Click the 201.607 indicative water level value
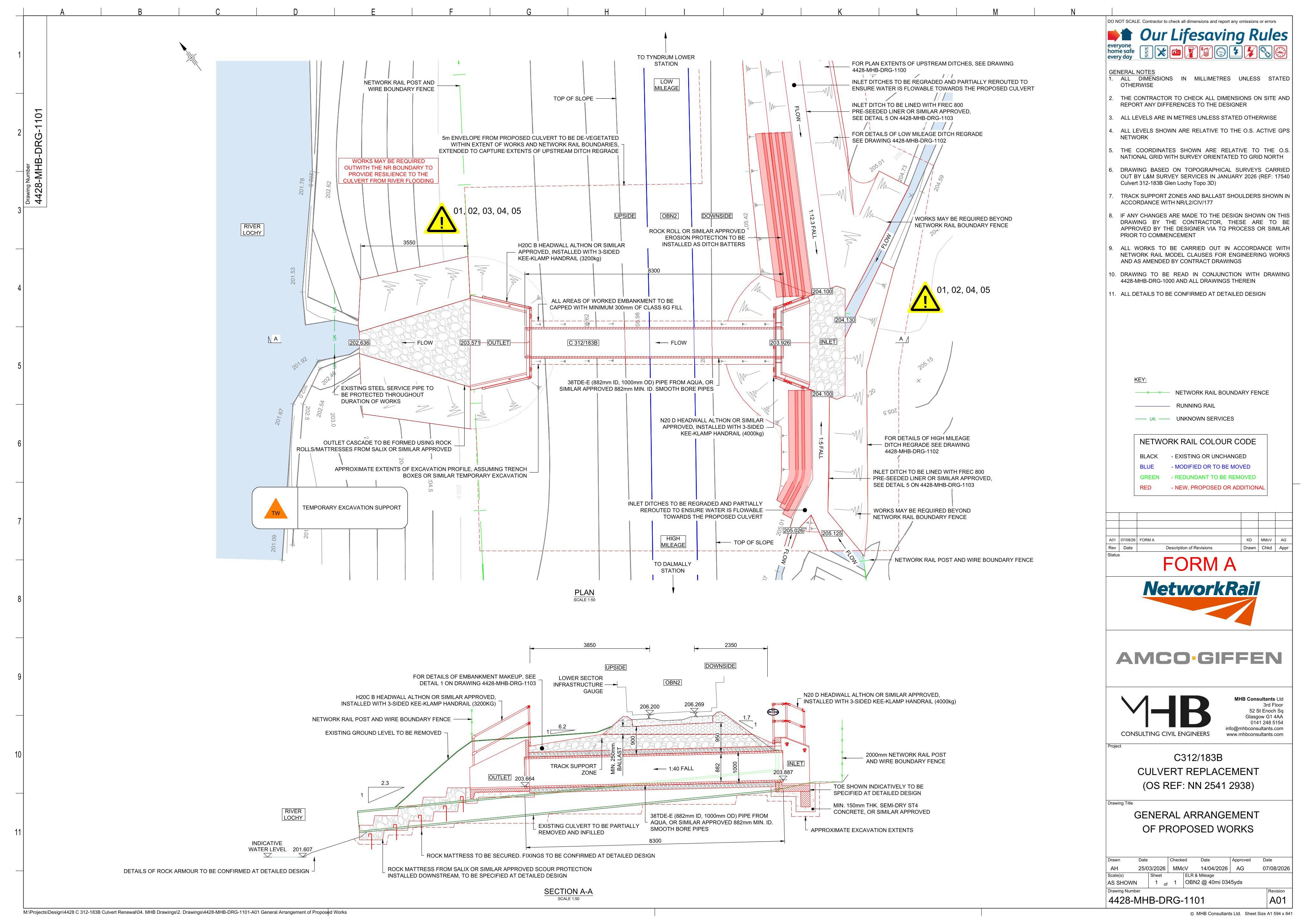Image resolution: width=1308 pixels, height=924 pixels. (302, 849)
